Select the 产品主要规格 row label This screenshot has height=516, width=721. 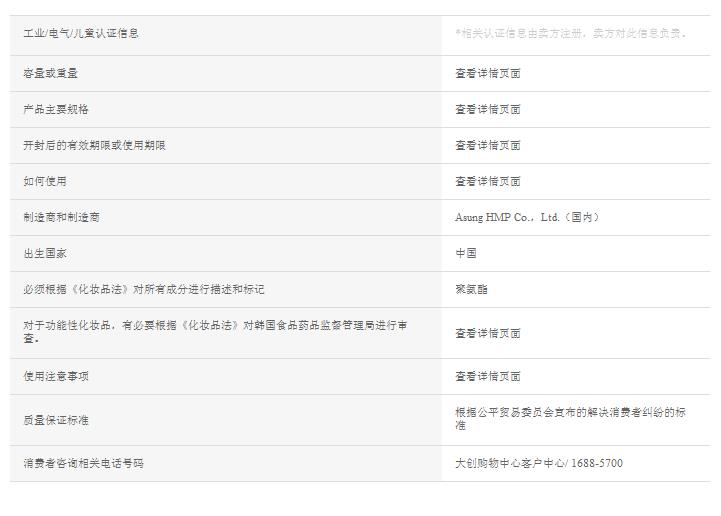(56, 109)
